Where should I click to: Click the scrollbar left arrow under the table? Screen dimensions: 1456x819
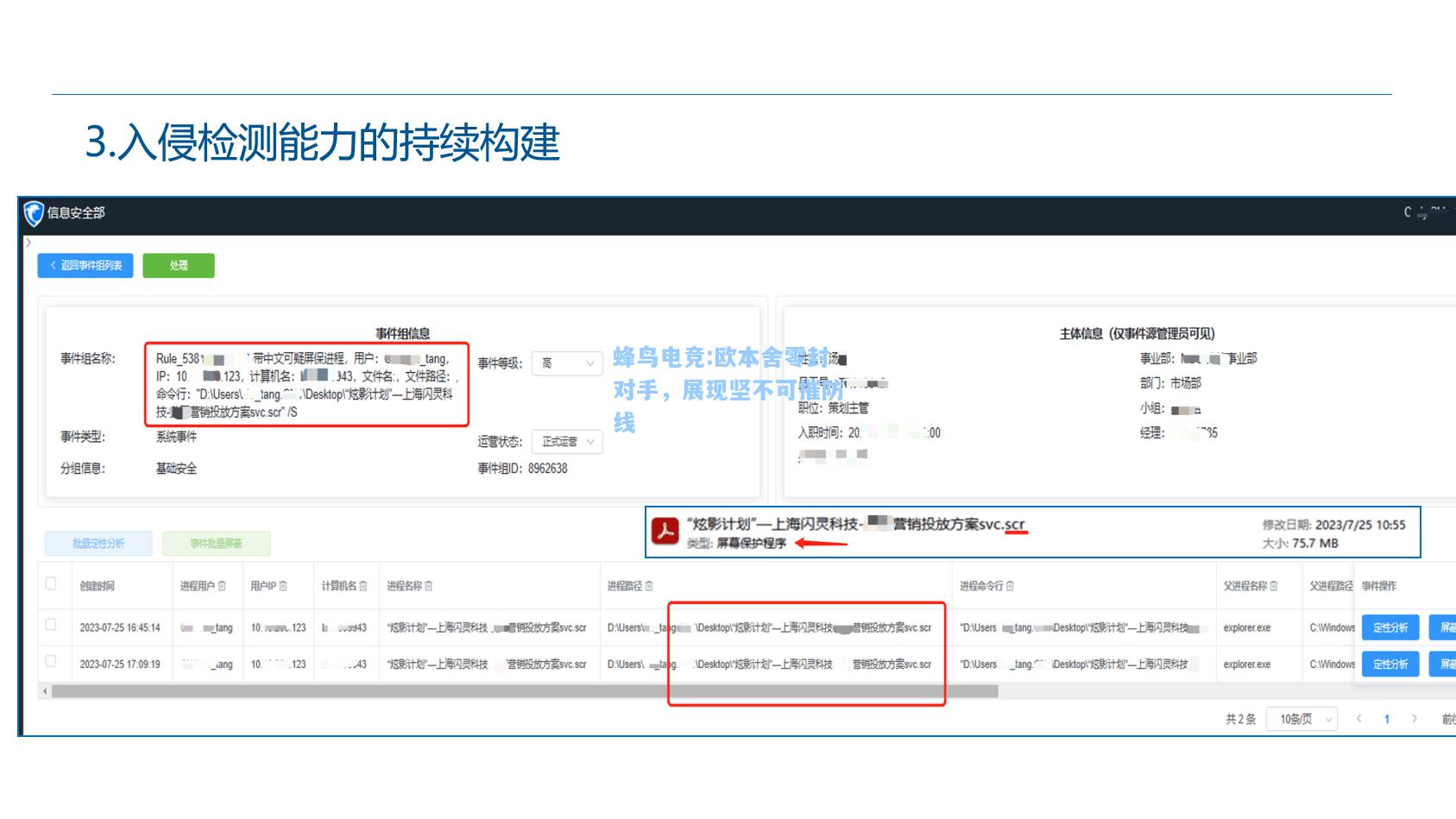(x=45, y=691)
